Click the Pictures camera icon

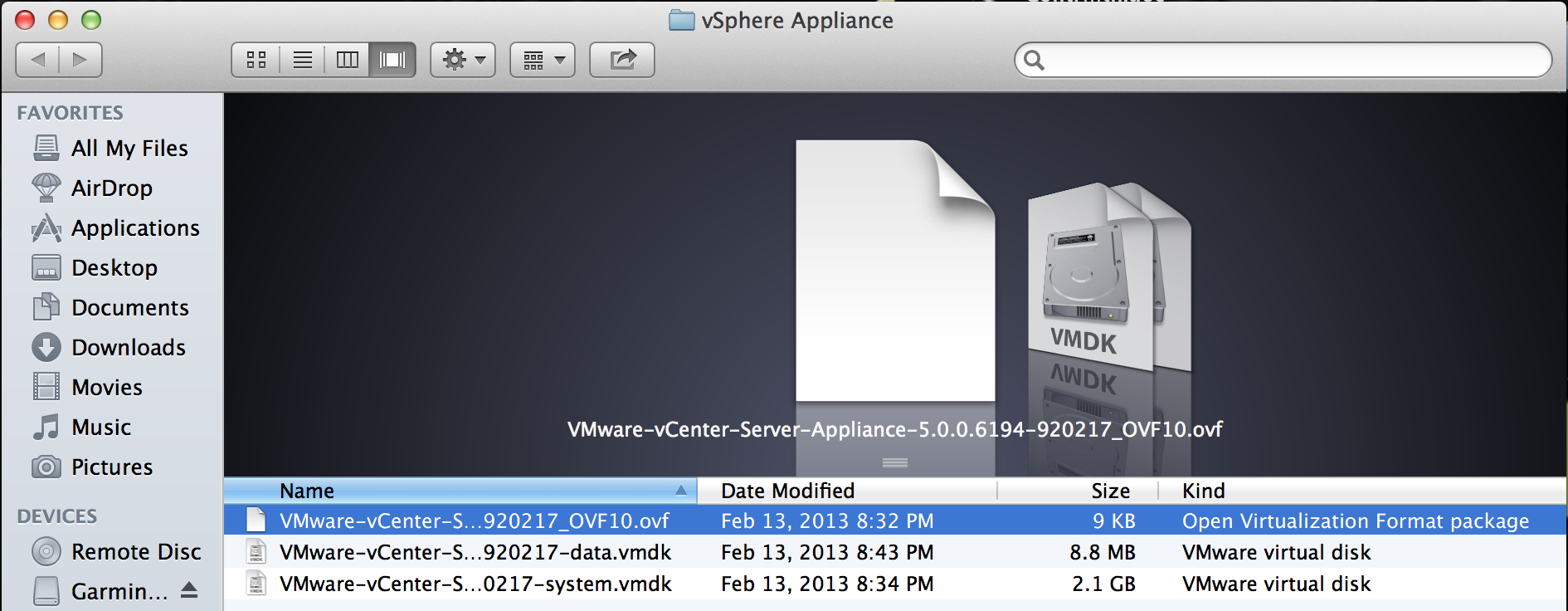pyautogui.click(x=46, y=467)
